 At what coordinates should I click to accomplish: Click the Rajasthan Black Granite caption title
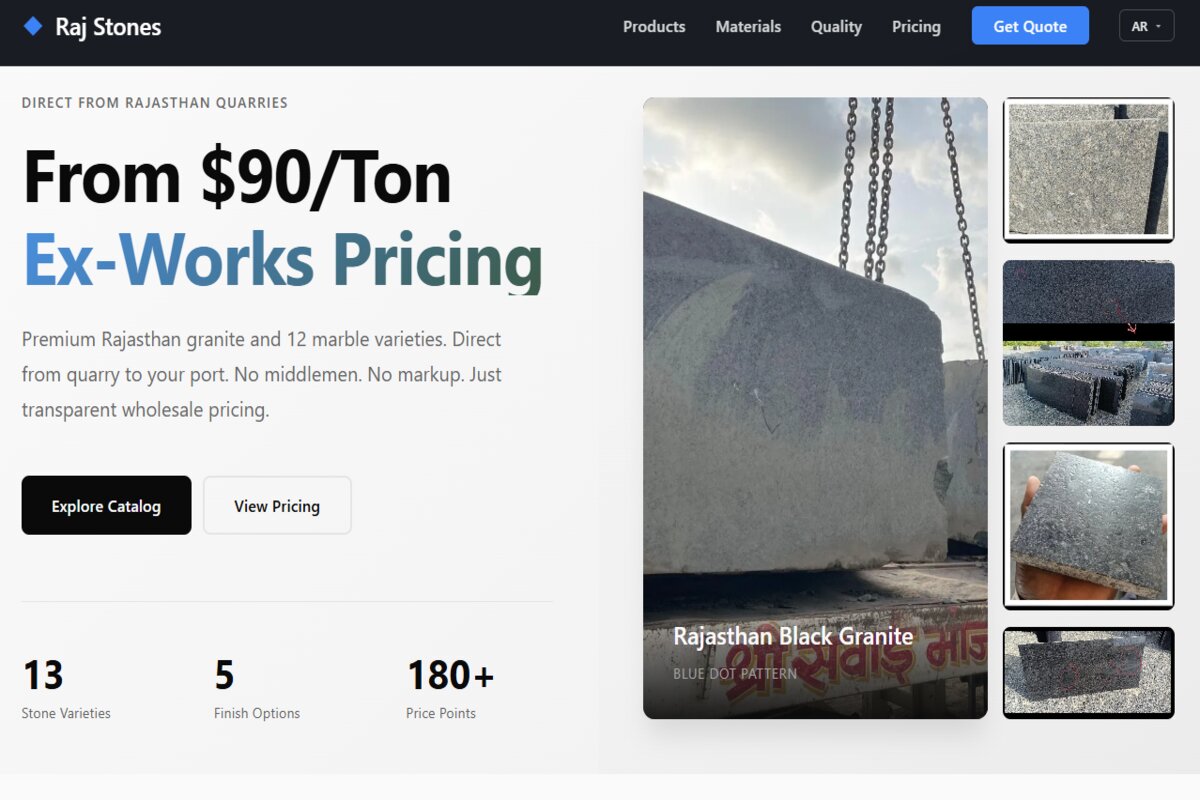coord(793,637)
